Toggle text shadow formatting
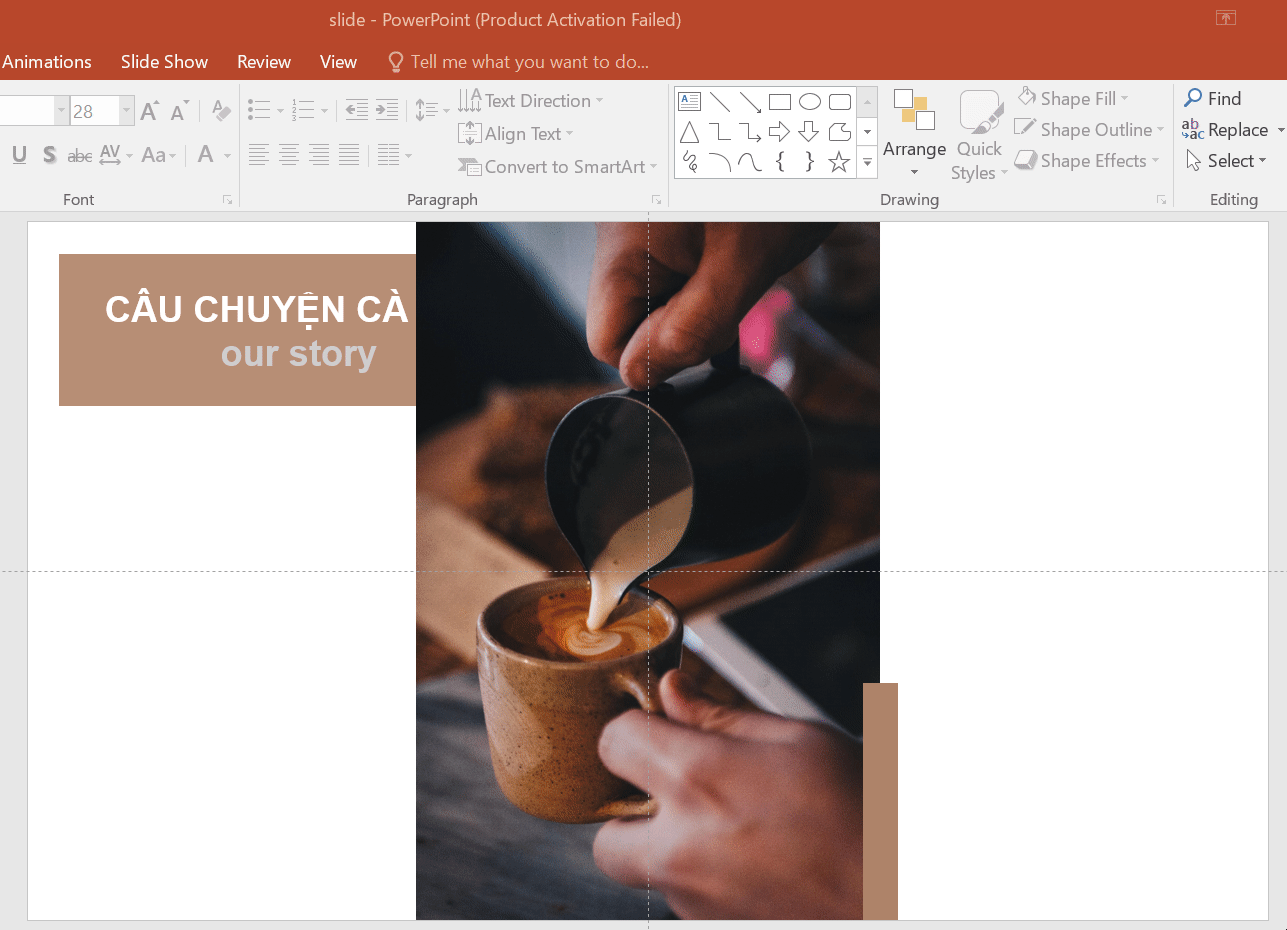Viewport: 1287px width, 930px height. (48, 155)
